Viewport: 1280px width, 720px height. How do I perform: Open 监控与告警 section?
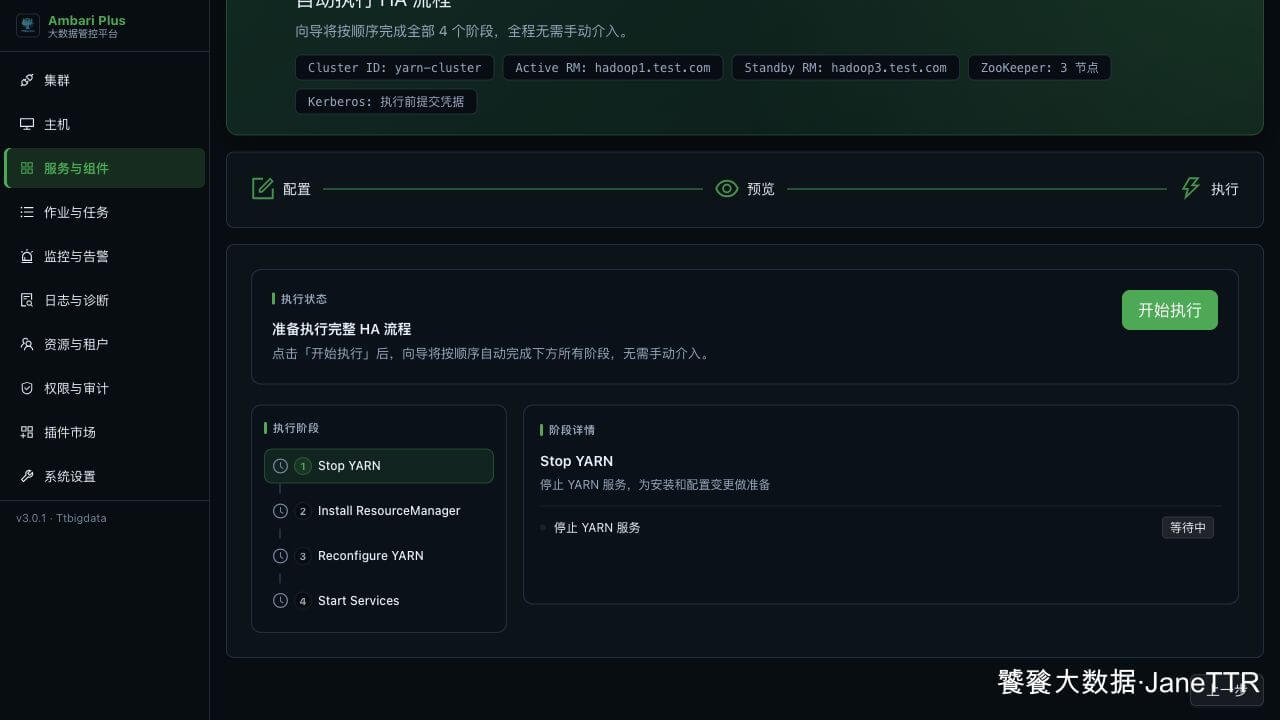pos(105,256)
